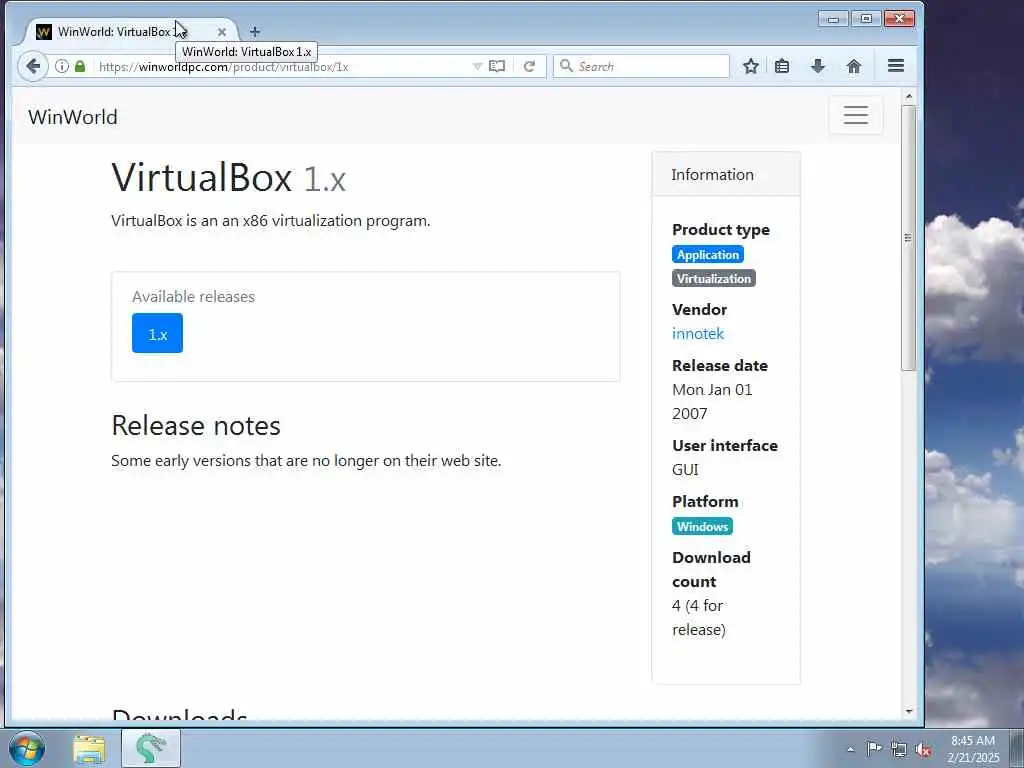Open the innotek vendor link
The height and width of the screenshot is (768, 1024).
[x=697, y=334]
